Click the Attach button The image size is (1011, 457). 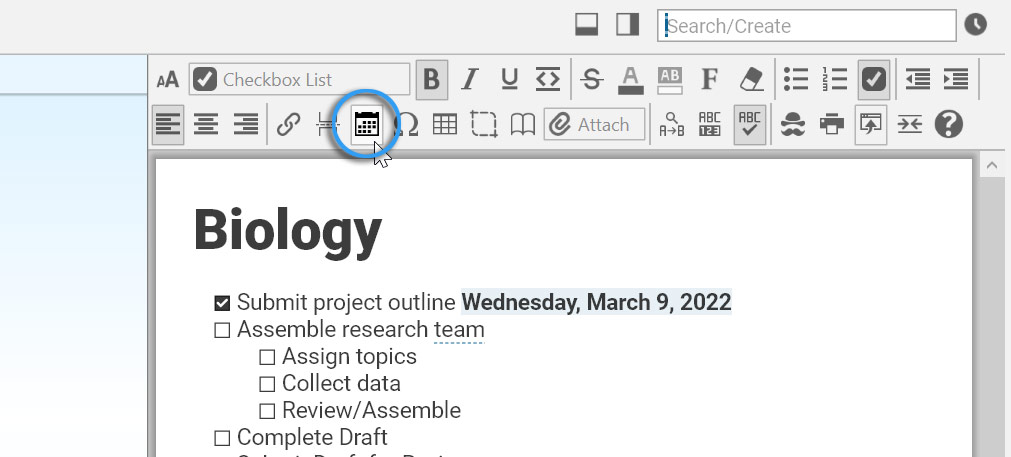tap(594, 125)
